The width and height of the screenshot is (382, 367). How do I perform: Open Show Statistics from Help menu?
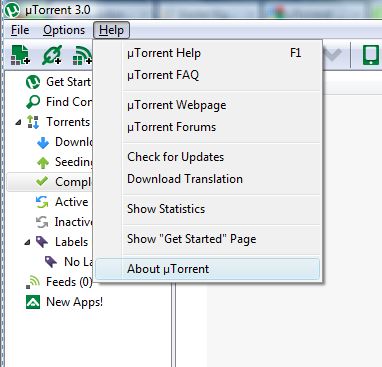(207, 209)
